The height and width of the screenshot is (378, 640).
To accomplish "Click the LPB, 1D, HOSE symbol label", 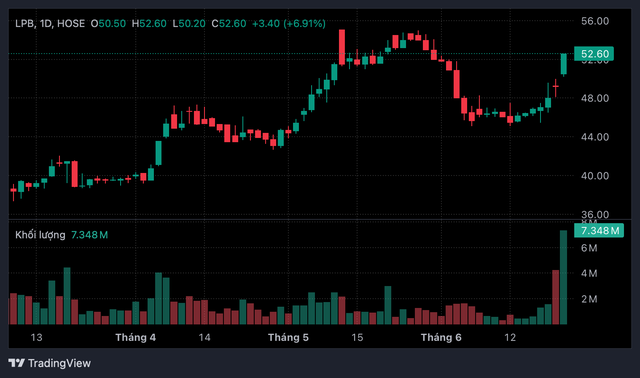I will [50, 24].
